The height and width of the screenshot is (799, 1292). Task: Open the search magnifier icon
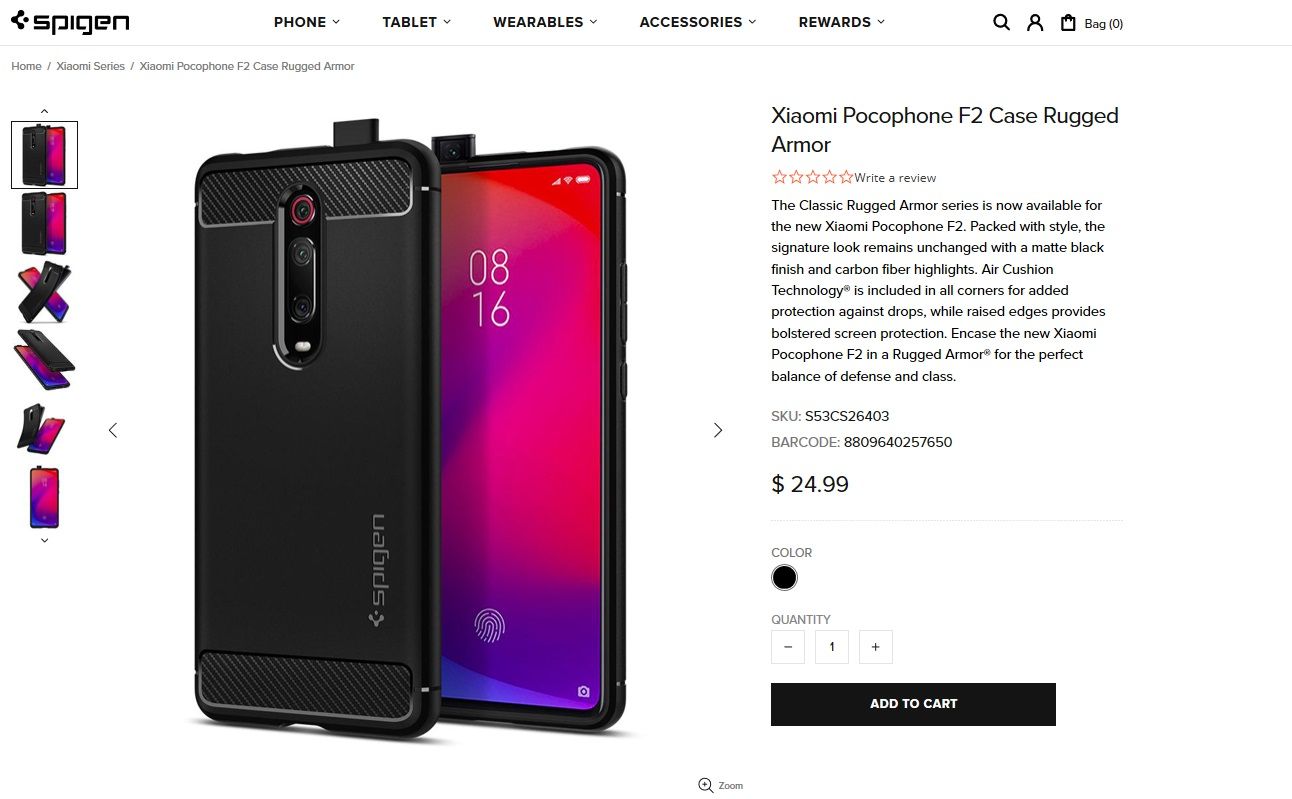[x=1001, y=22]
